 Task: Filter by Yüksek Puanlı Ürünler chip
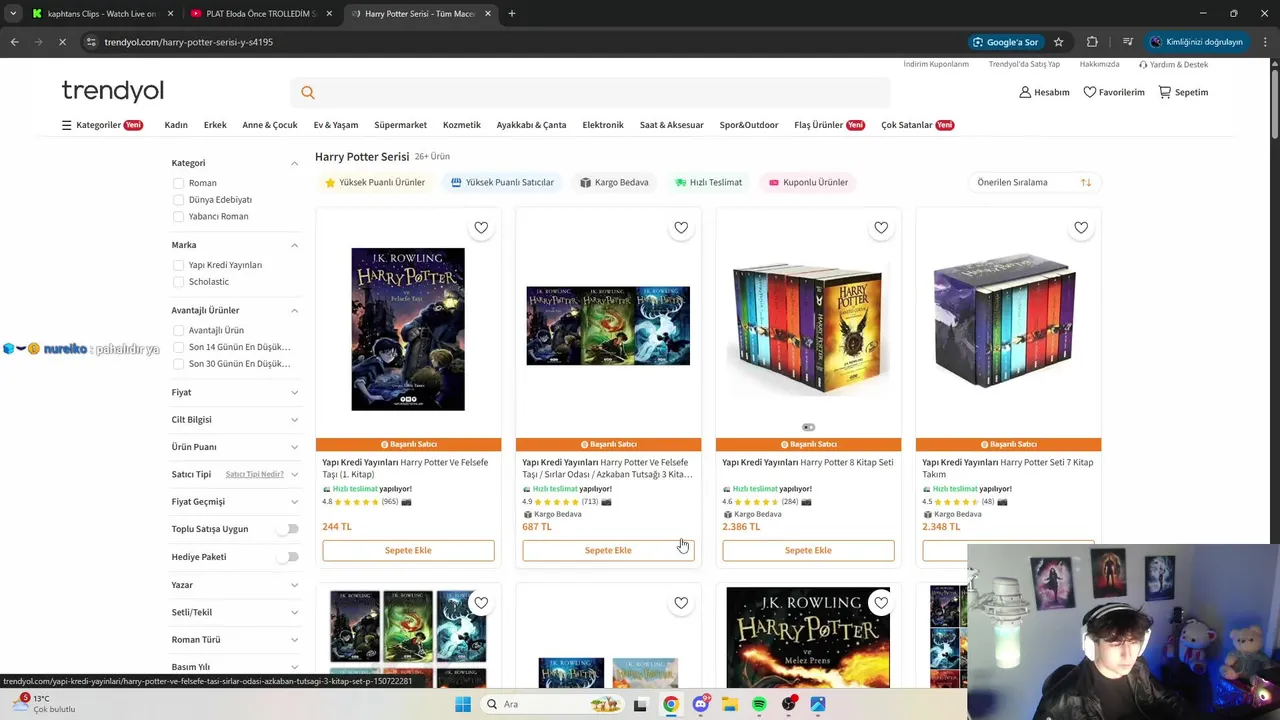pos(375,182)
